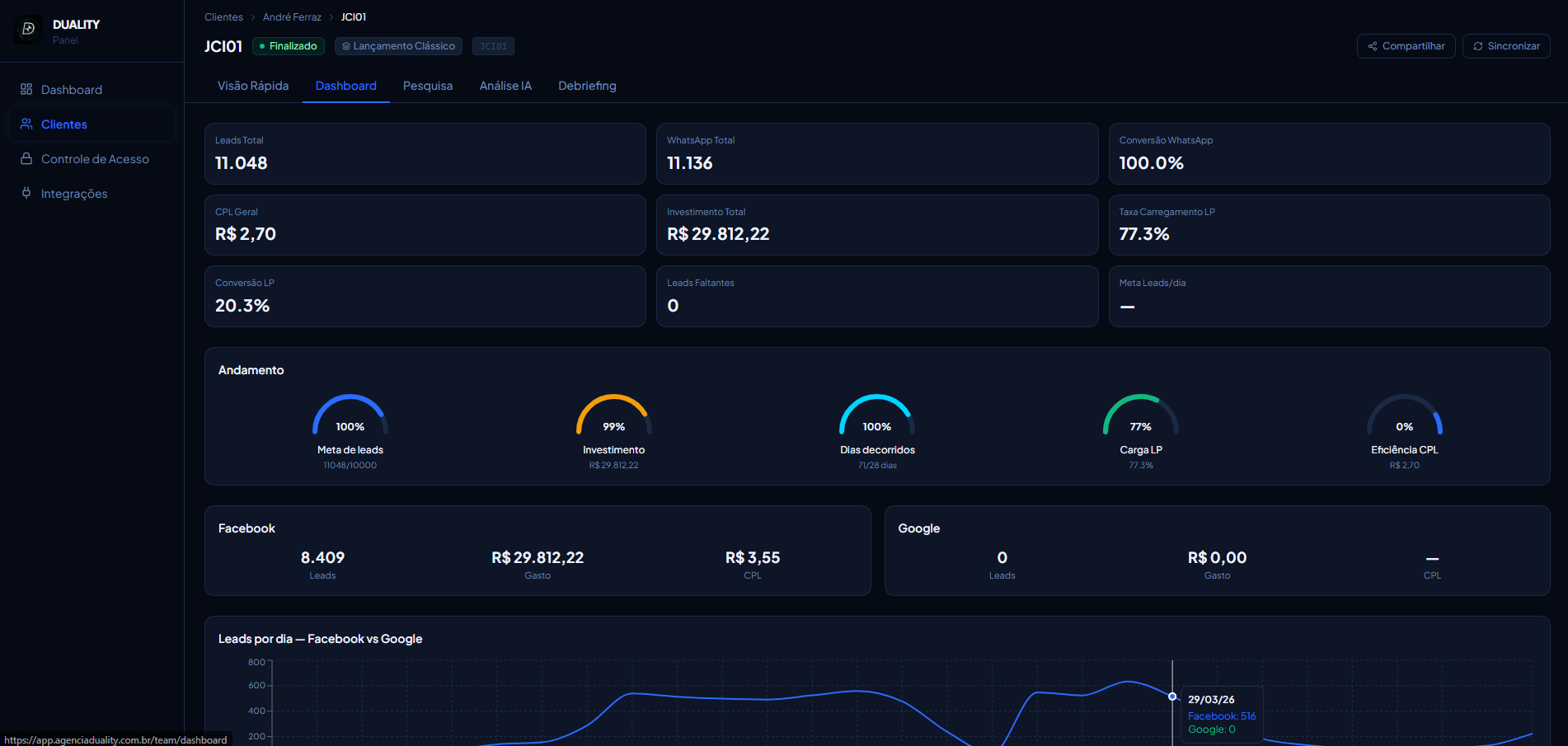This screenshot has width=1568, height=746.
Task: Open Clientes in the sidebar
Action: point(92,124)
